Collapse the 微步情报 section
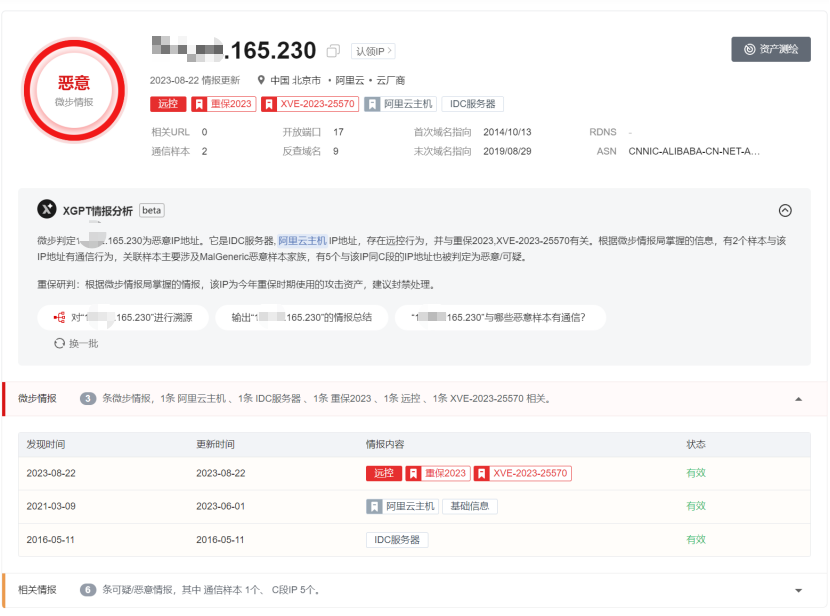830x616 pixels. 798,398
